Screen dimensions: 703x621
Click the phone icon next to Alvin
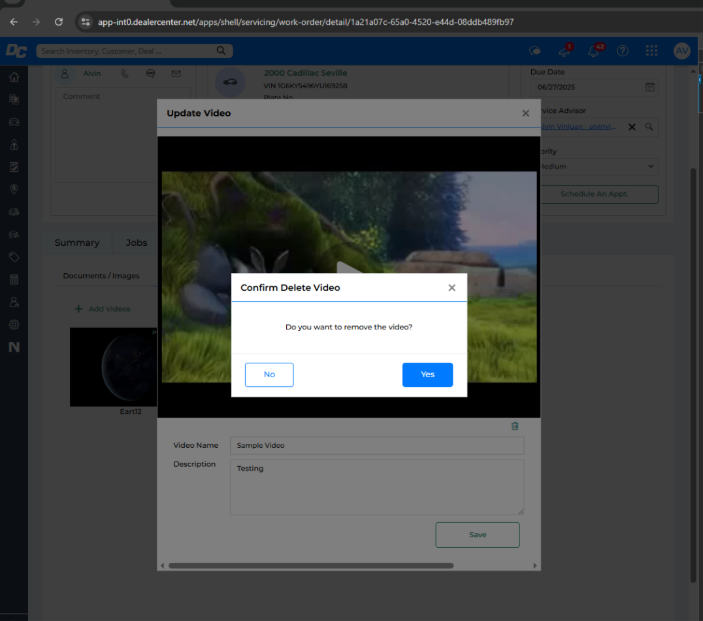(x=125, y=74)
